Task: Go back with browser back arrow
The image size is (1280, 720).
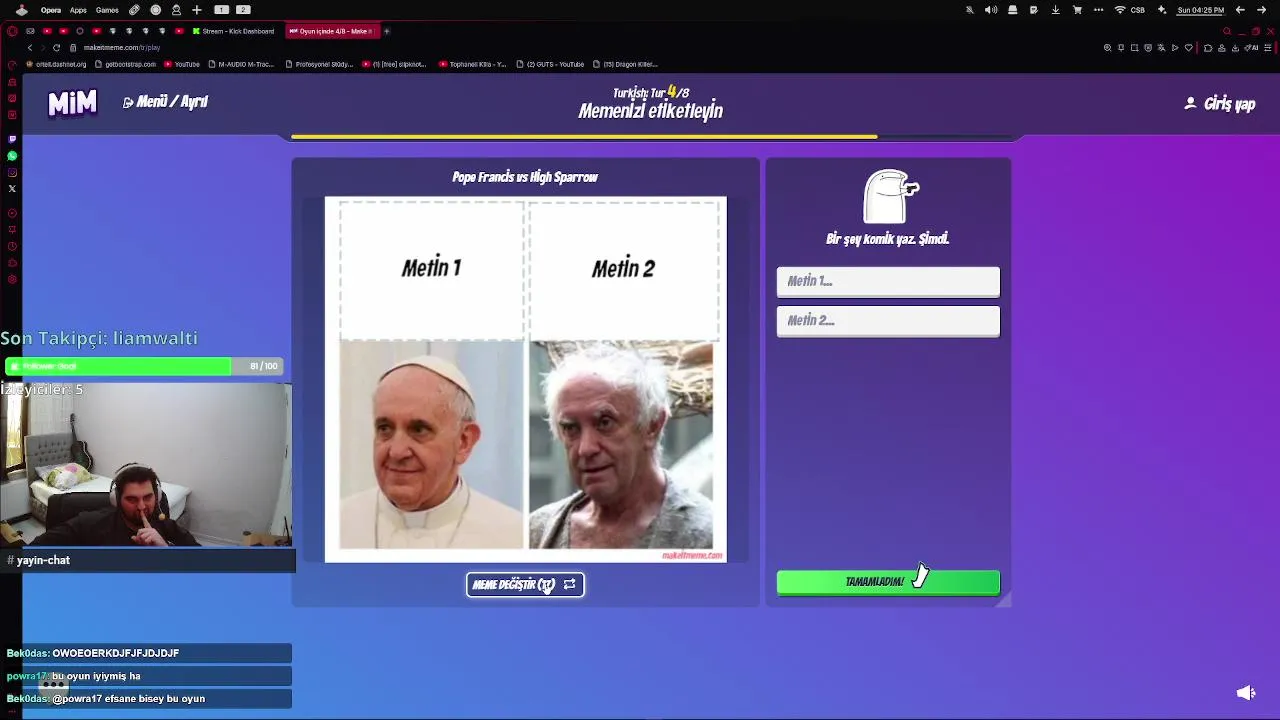Action: pyautogui.click(x=30, y=48)
